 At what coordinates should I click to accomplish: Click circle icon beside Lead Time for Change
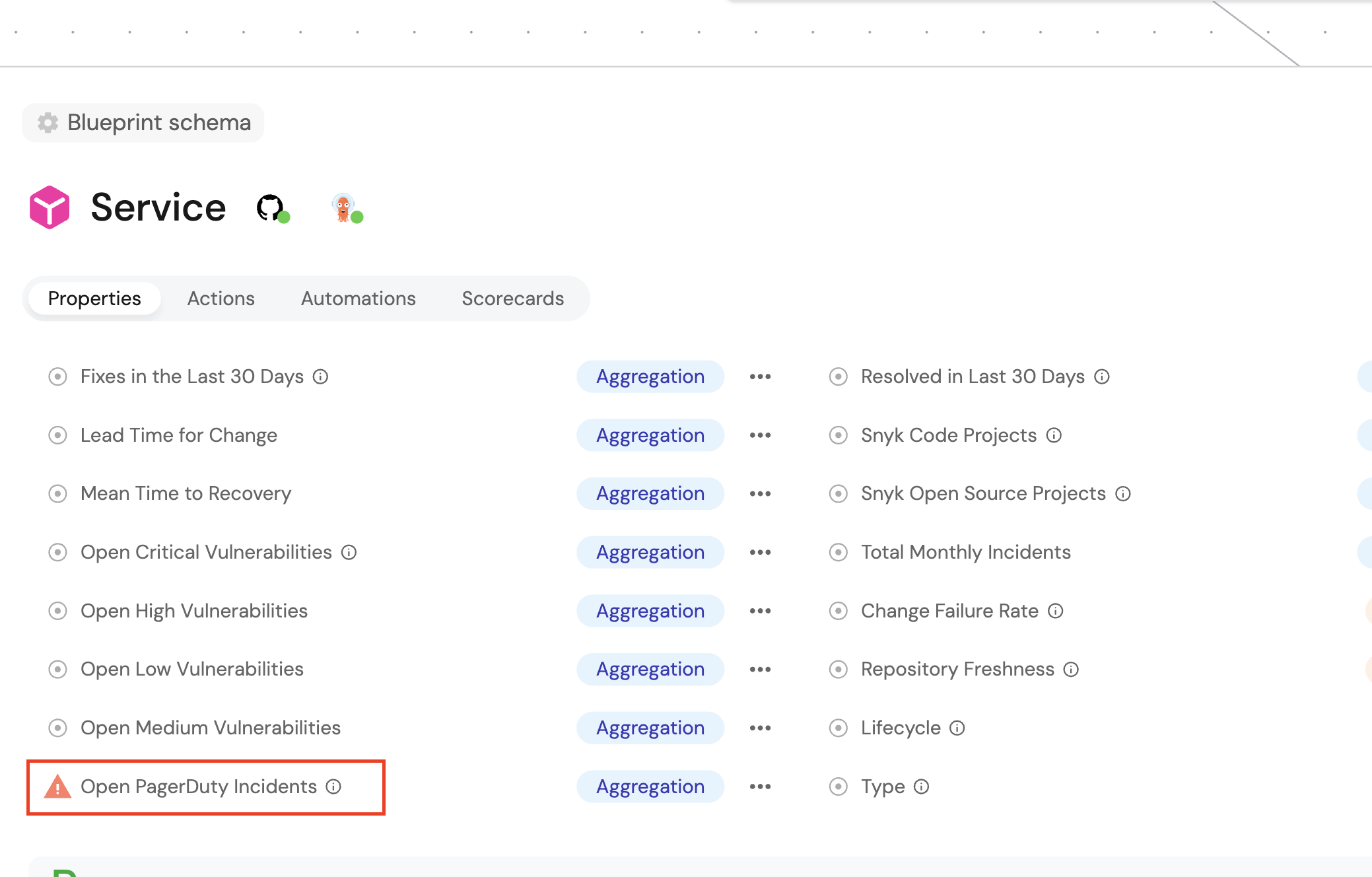pyautogui.click(x=58, y=435)
